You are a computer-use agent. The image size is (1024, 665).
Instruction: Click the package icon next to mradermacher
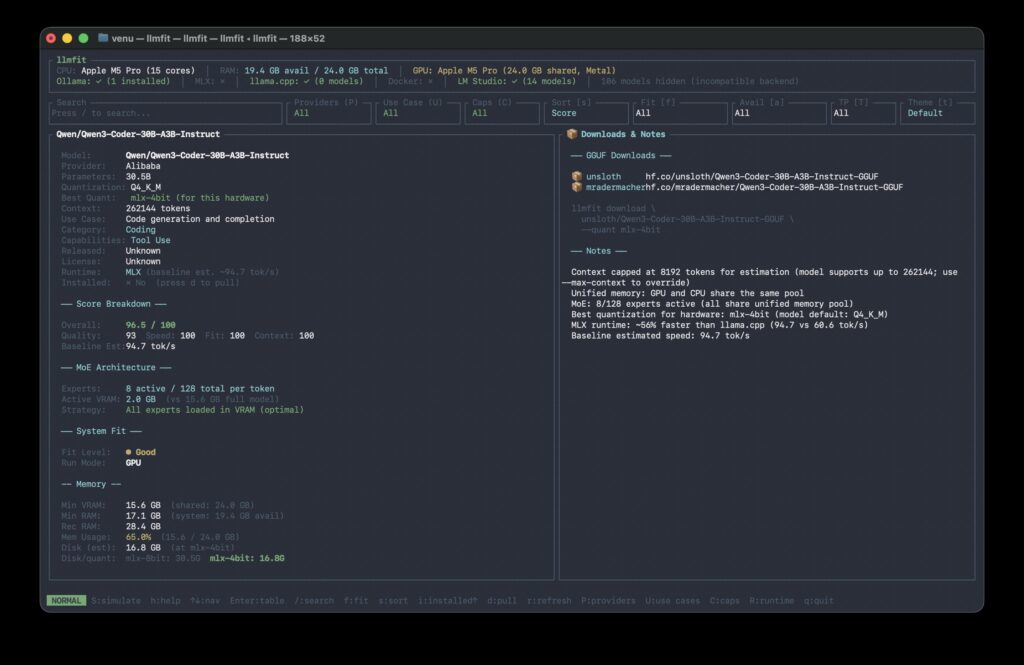(x=576, y=187)
